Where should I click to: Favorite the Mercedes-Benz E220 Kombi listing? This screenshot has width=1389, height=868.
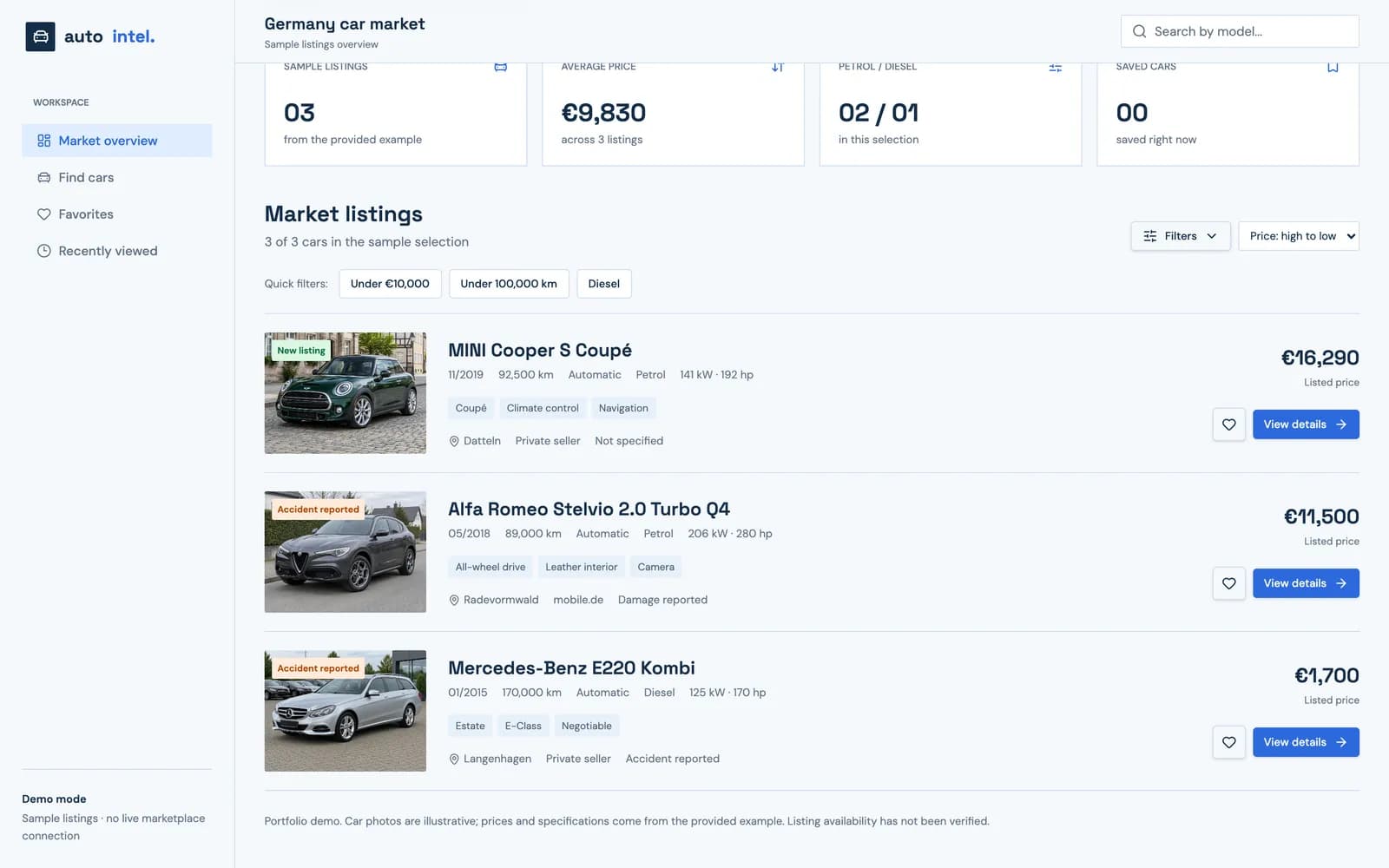click(1228, 742)
